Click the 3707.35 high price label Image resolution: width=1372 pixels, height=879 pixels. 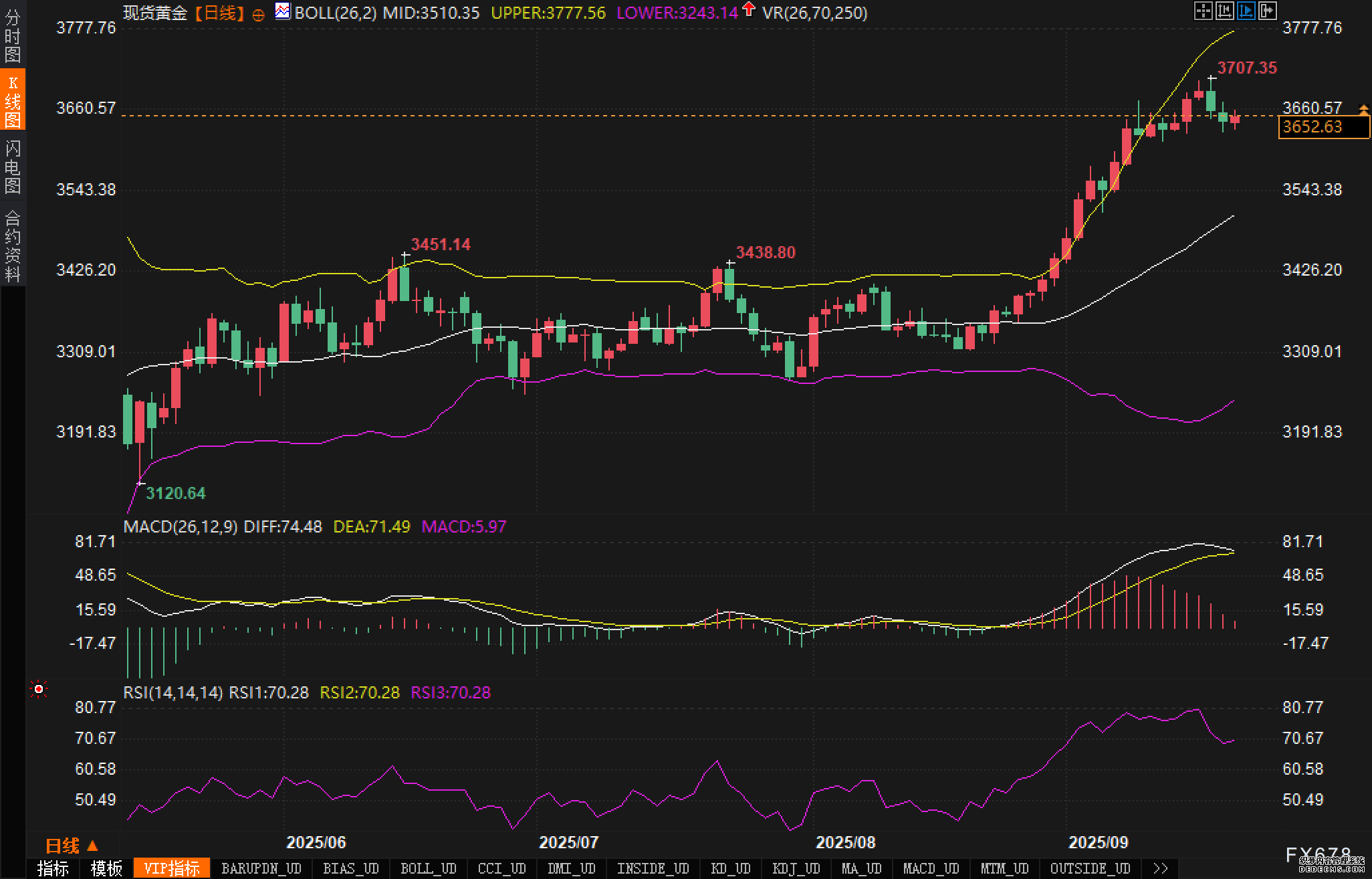(1247, 68)
